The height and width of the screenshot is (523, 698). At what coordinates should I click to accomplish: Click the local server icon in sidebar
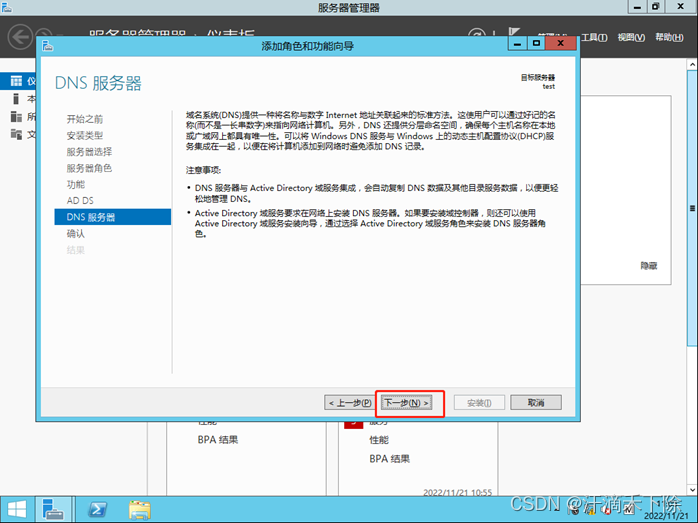coord(16,98)
